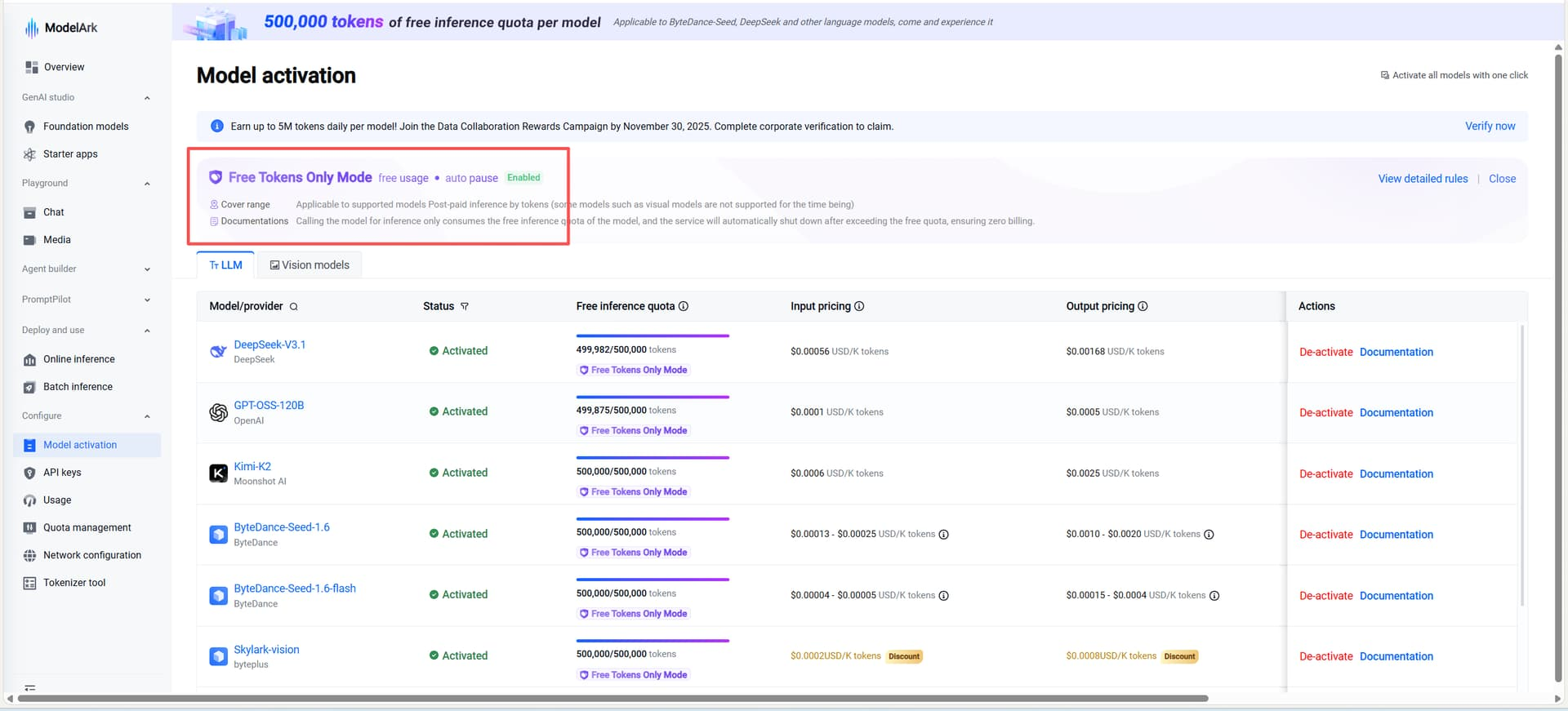Switch to the Vision models tab

click(310, 265)
